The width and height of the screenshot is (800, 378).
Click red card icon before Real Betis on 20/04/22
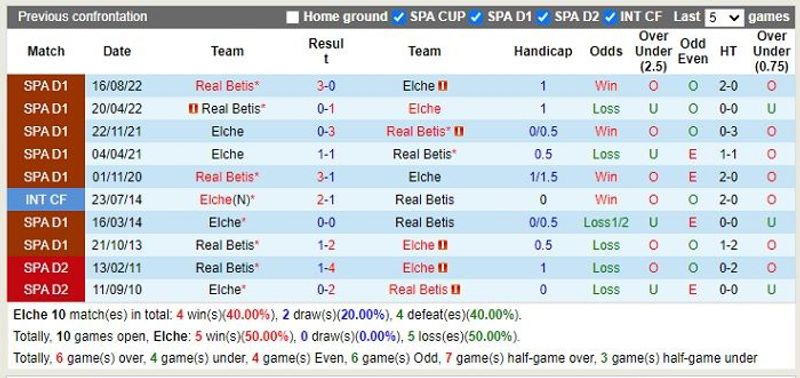193,109
